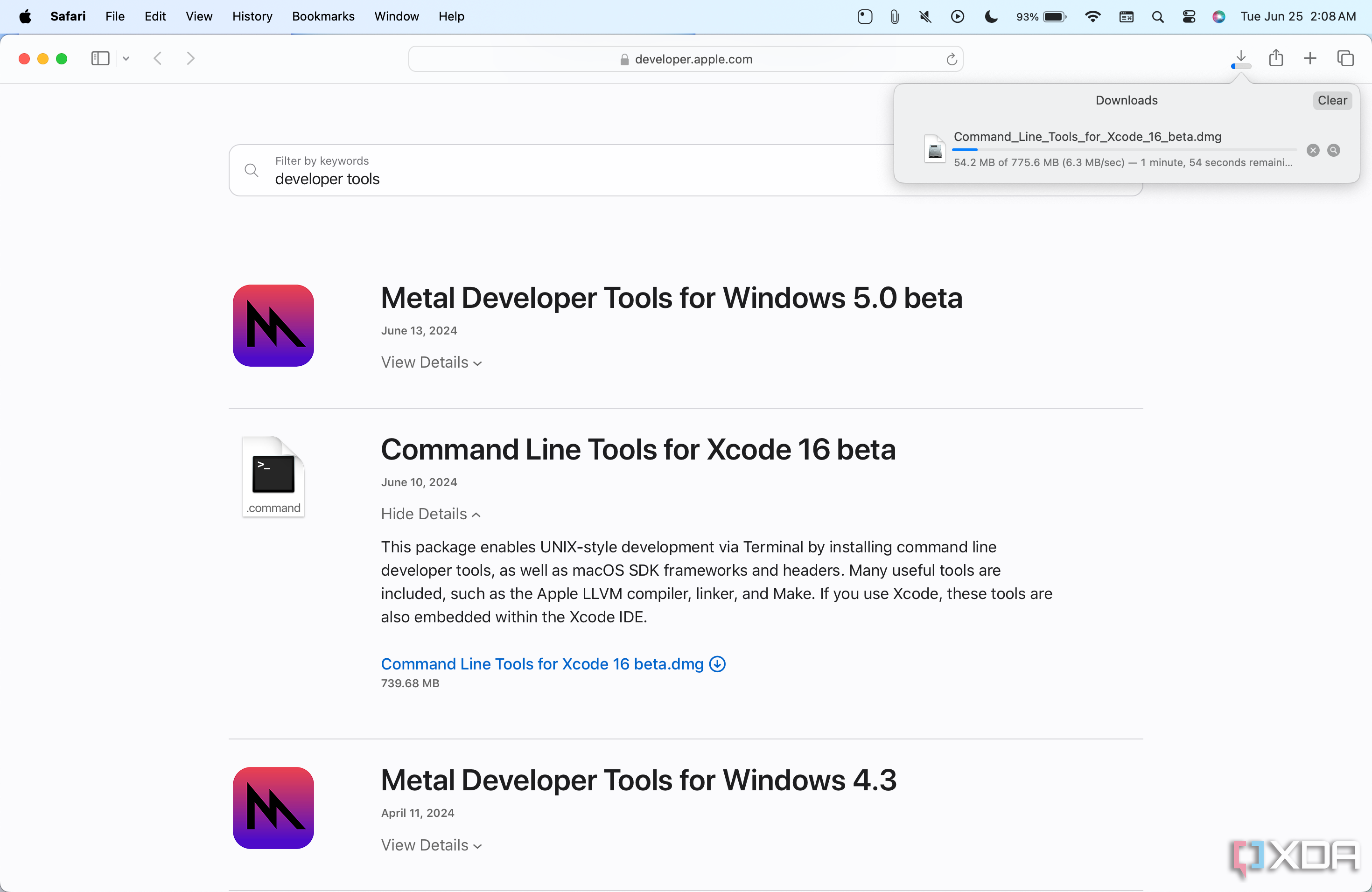Open the Bookmarks menu
1372x892 pixels.
pyautogui.click(x=323, y=16)
